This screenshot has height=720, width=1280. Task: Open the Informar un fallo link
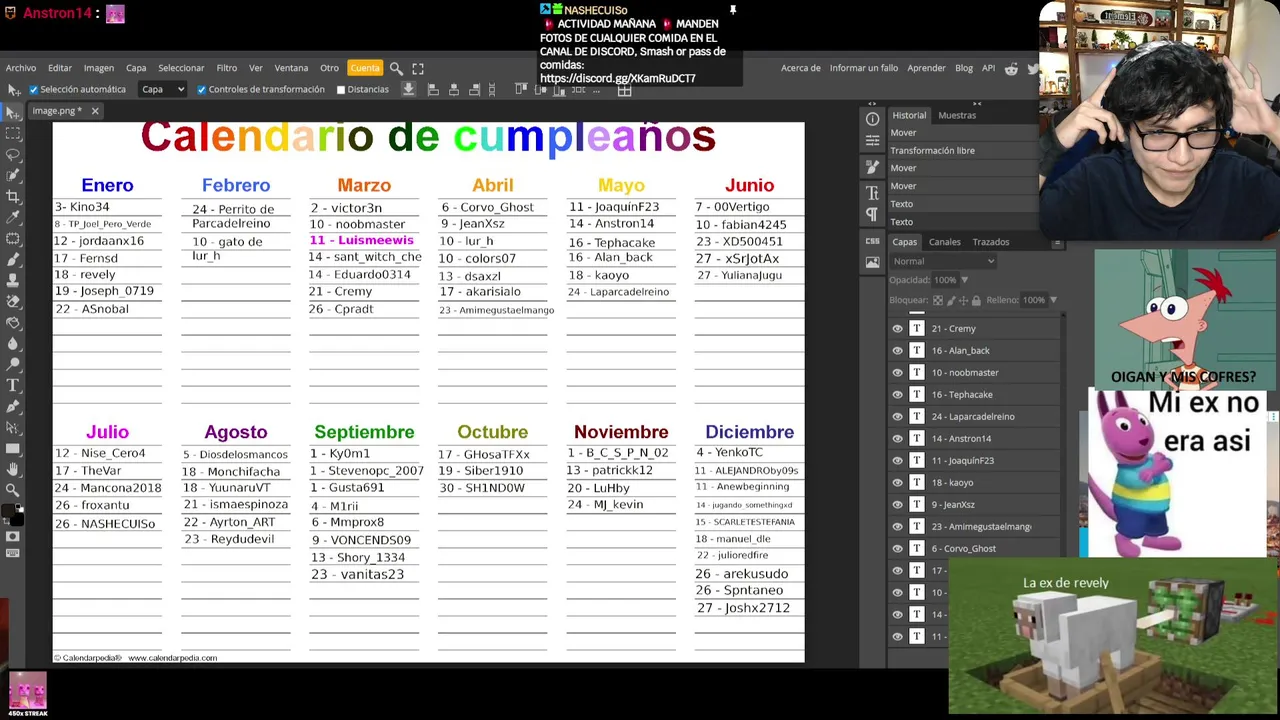click(x=864, y=68)
